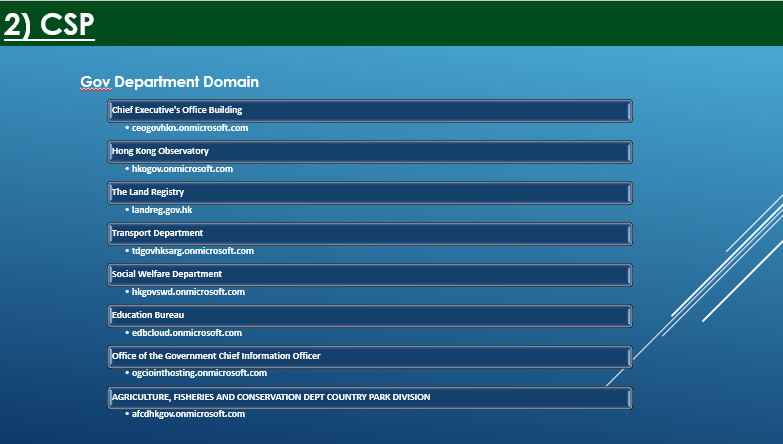This screenshot has height=444, width=783.
Task: Click the '2) CSP' slide title
Action: (x=49, y=24)
